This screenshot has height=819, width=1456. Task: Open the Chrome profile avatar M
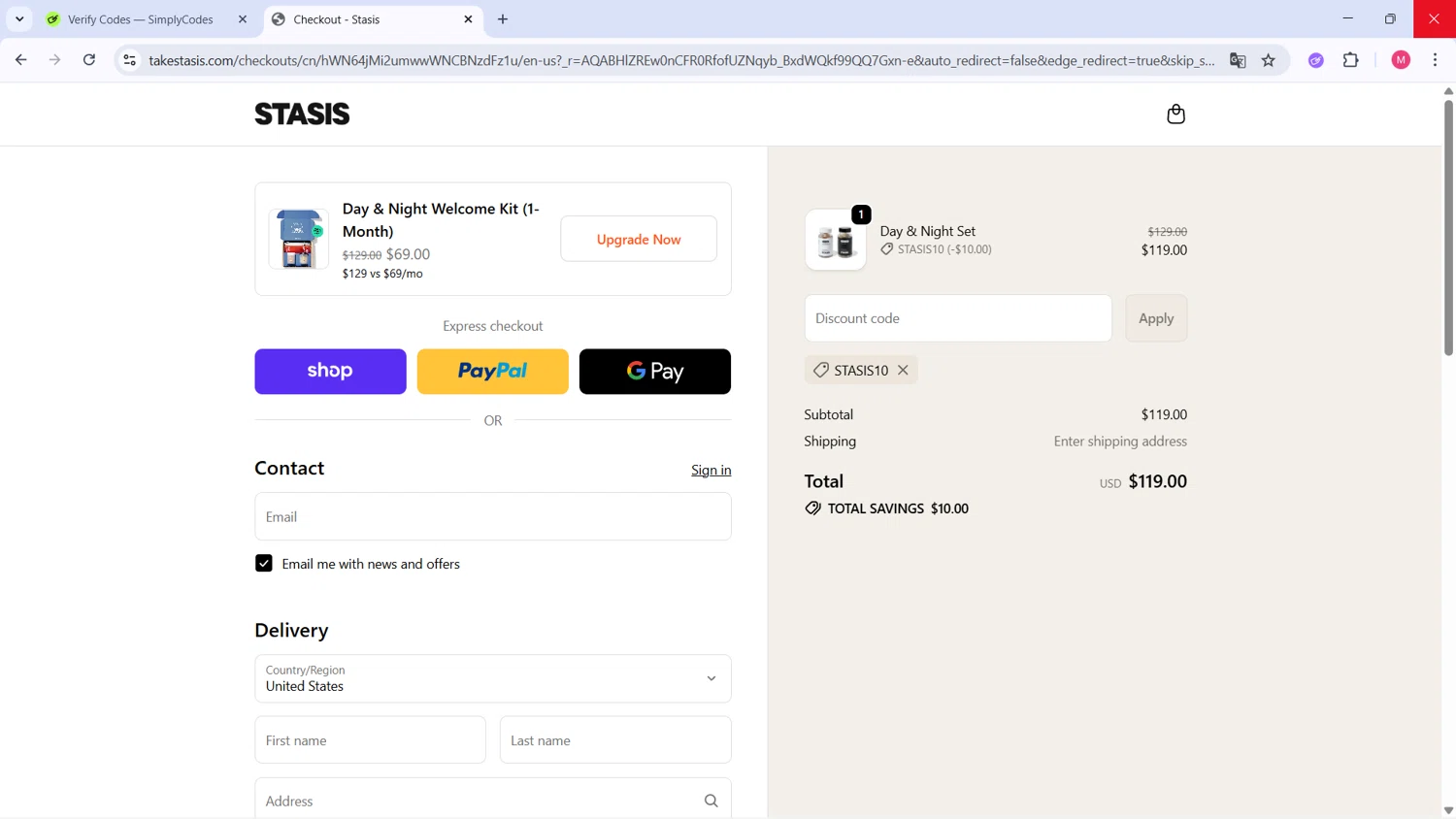pyautogui.click(x=1401, y=60)
